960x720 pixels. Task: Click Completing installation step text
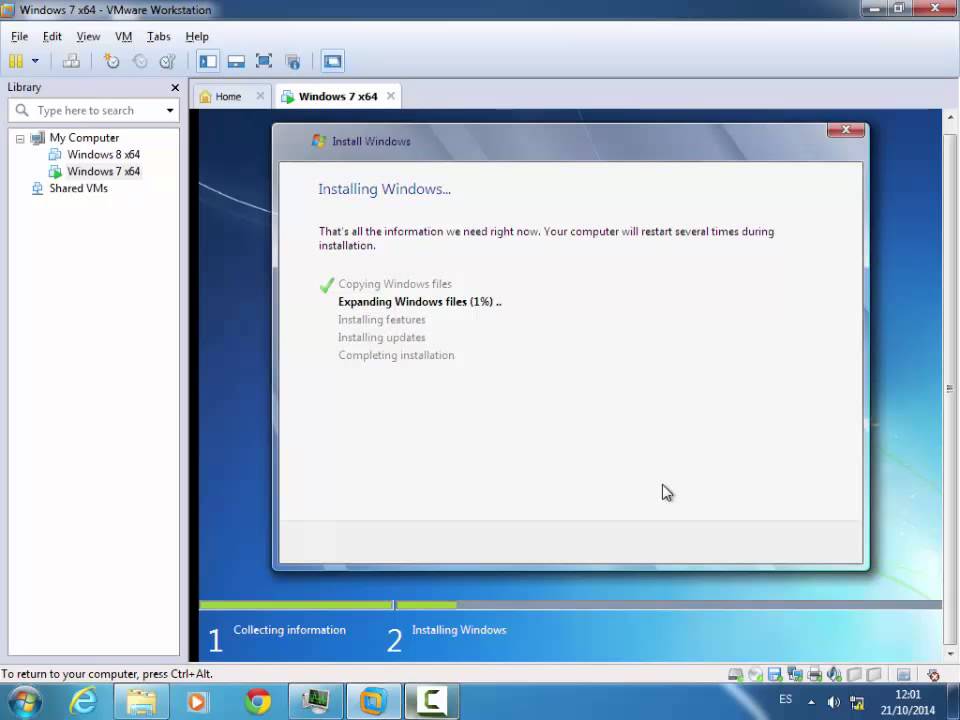[x=396, y=355]
